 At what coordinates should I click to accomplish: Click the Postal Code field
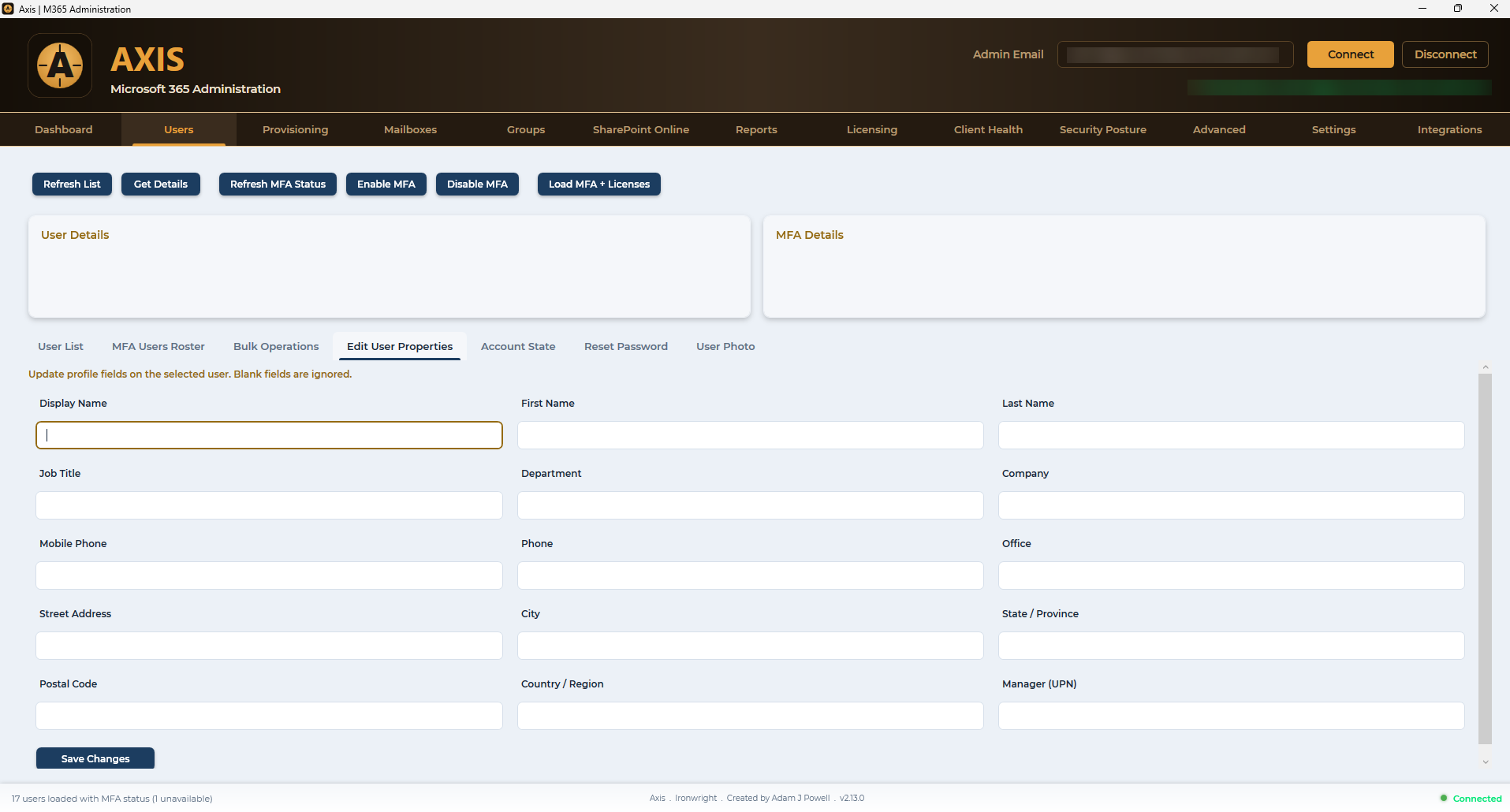click(x=269, y=716)
